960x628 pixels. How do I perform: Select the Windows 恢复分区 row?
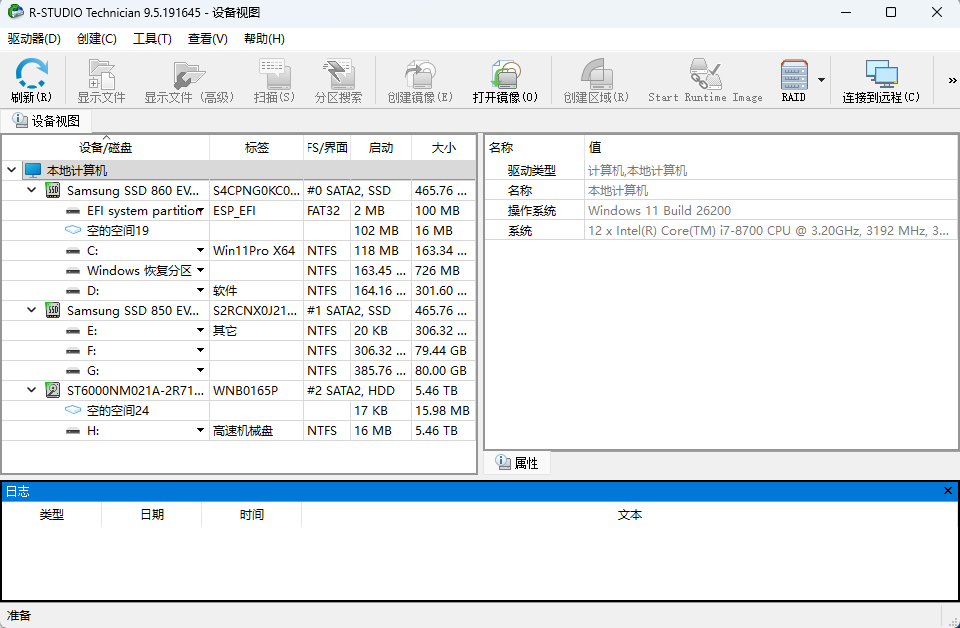pos(238,271)
